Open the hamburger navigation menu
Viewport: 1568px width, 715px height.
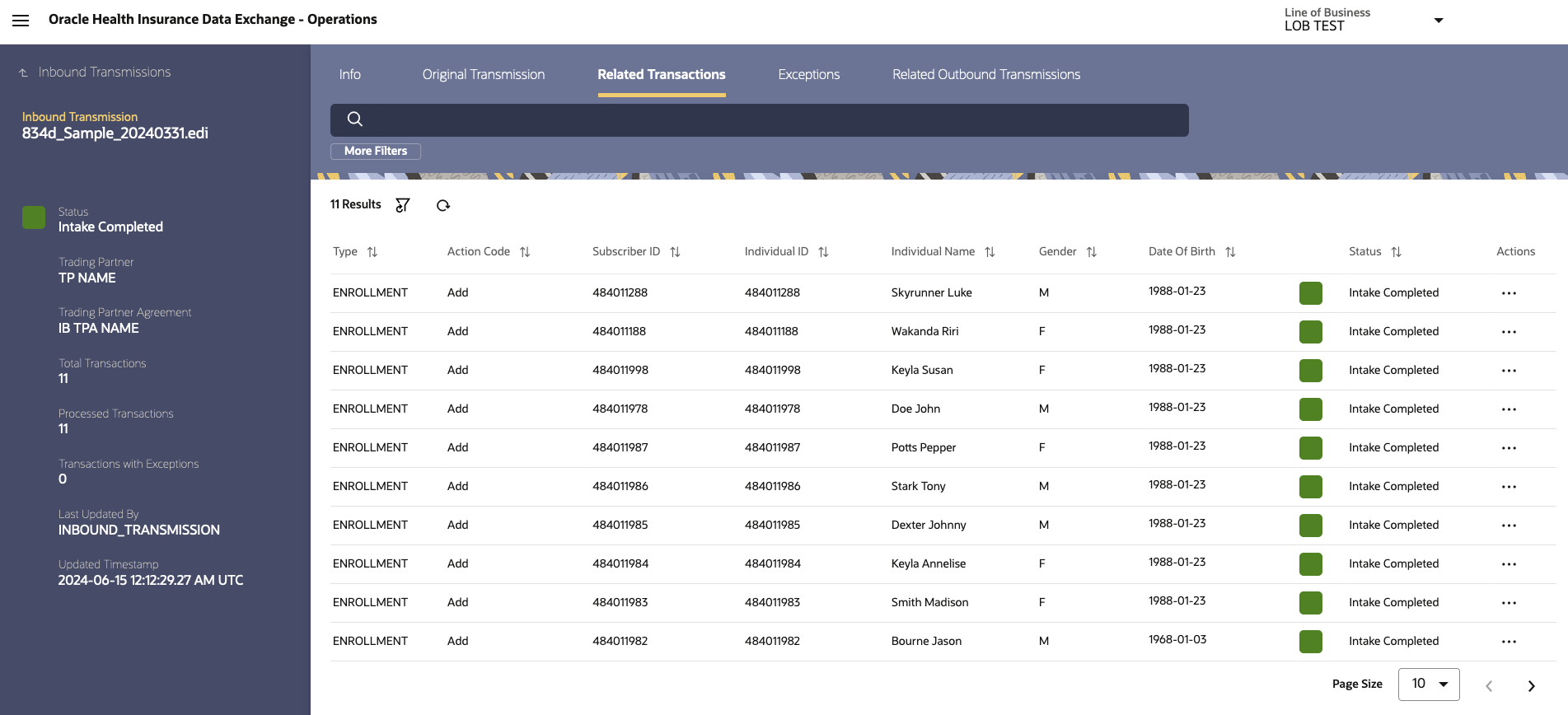[x=21, y=21]
